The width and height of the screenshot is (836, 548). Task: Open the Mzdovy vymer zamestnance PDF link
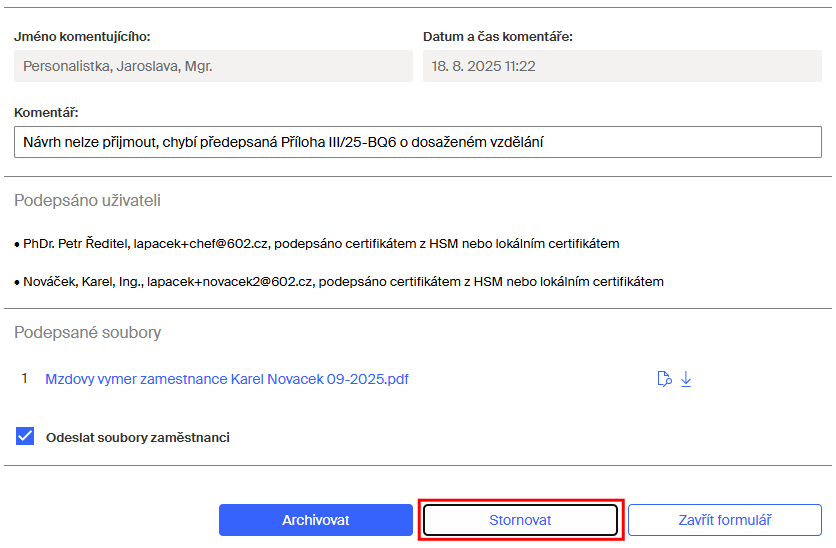coord(227,379)
